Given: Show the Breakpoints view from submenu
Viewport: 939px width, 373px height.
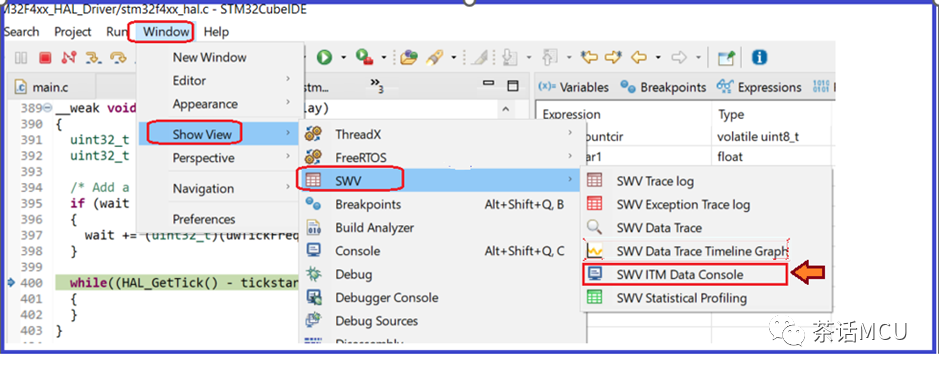Looking at the screenshot, I should pos(440,204).
